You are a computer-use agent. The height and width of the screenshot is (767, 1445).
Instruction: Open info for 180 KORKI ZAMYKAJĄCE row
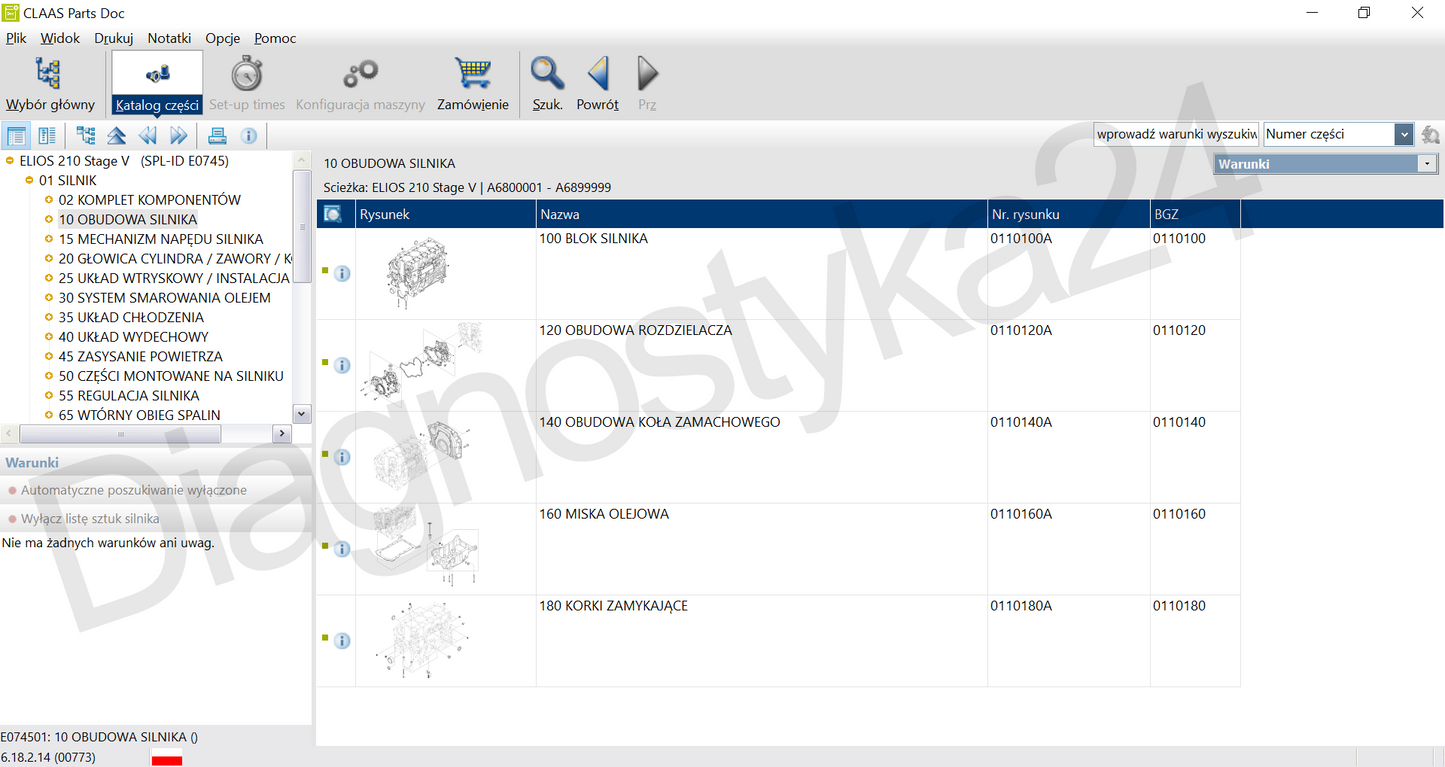click(342, 641)
